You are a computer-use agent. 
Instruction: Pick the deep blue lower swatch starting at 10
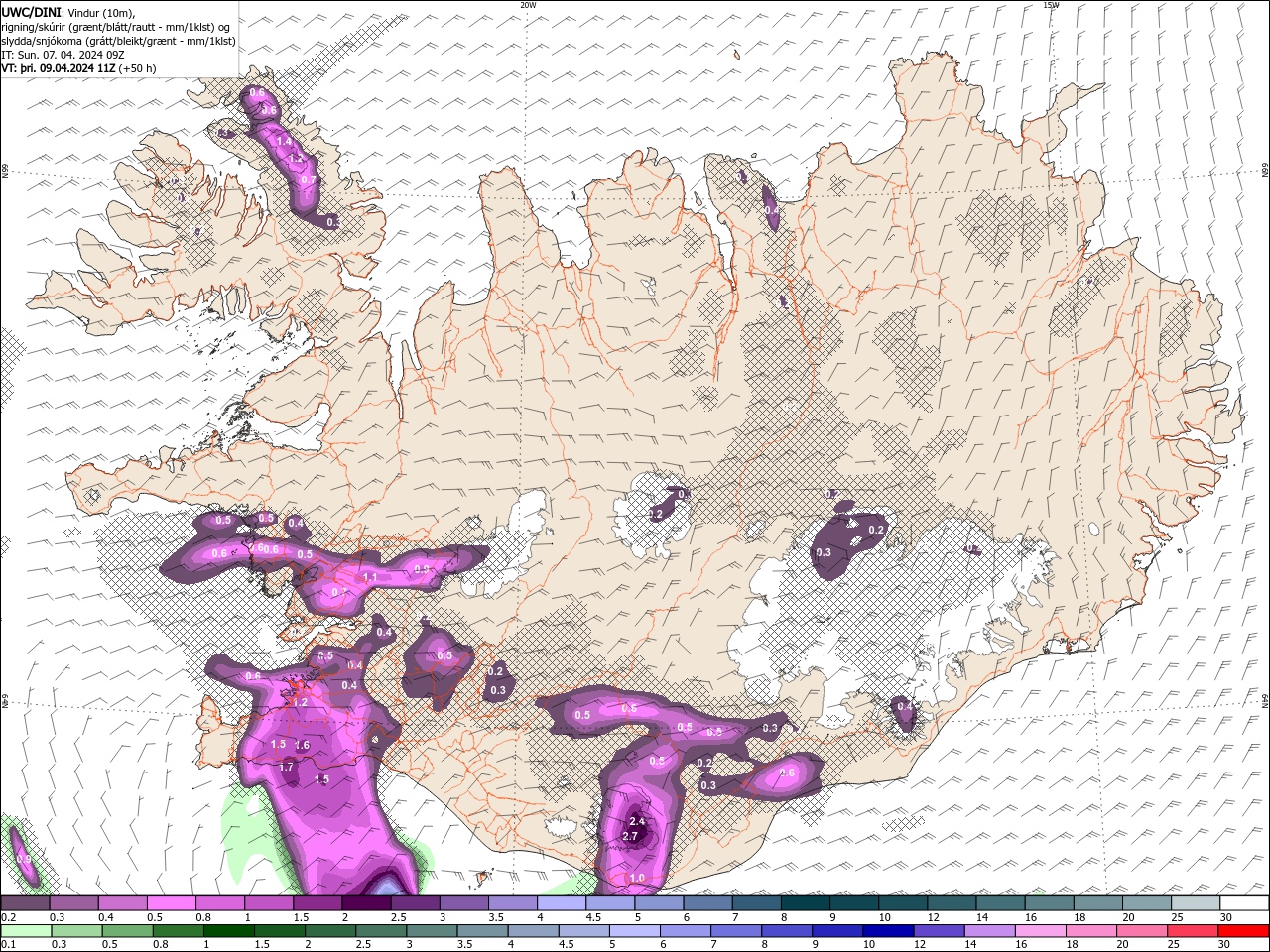888,931
